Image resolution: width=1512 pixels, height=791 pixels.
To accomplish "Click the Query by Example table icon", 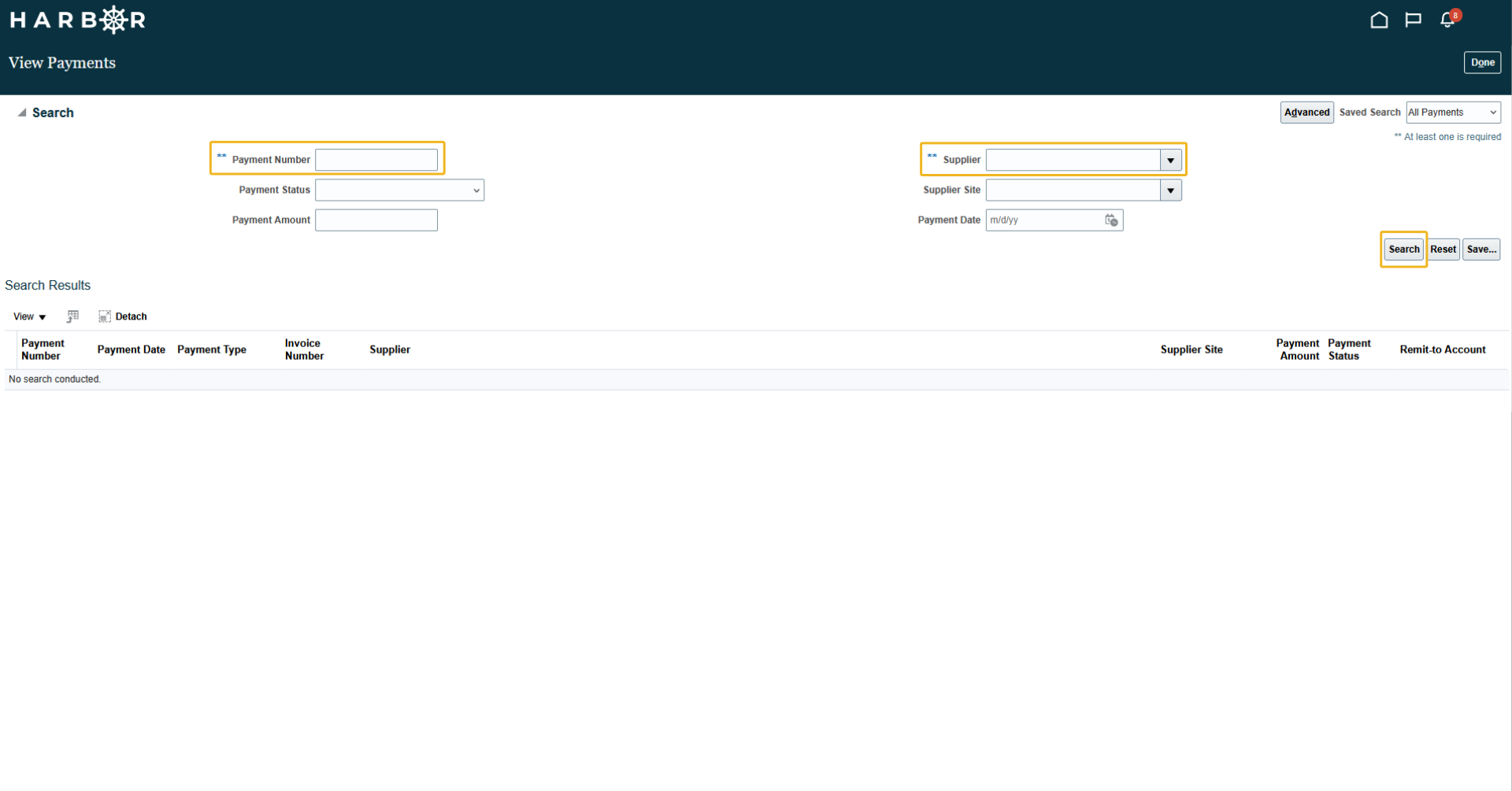I will tap(72, 316).
